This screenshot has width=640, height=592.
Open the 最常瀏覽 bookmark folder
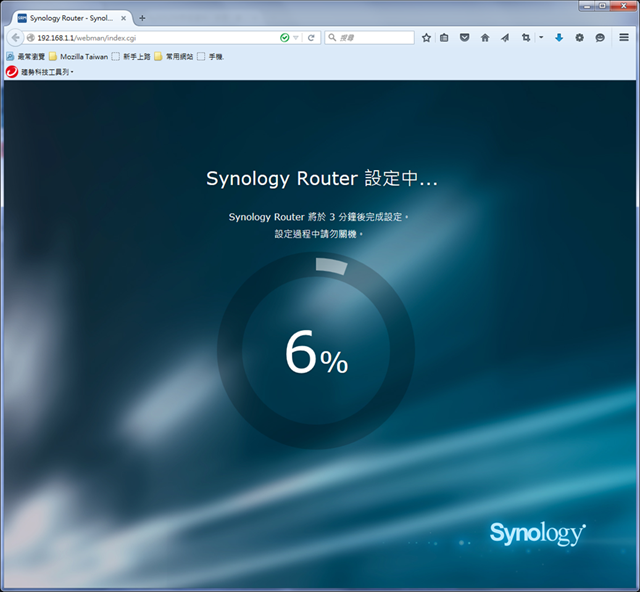click(x=26, y=57)
